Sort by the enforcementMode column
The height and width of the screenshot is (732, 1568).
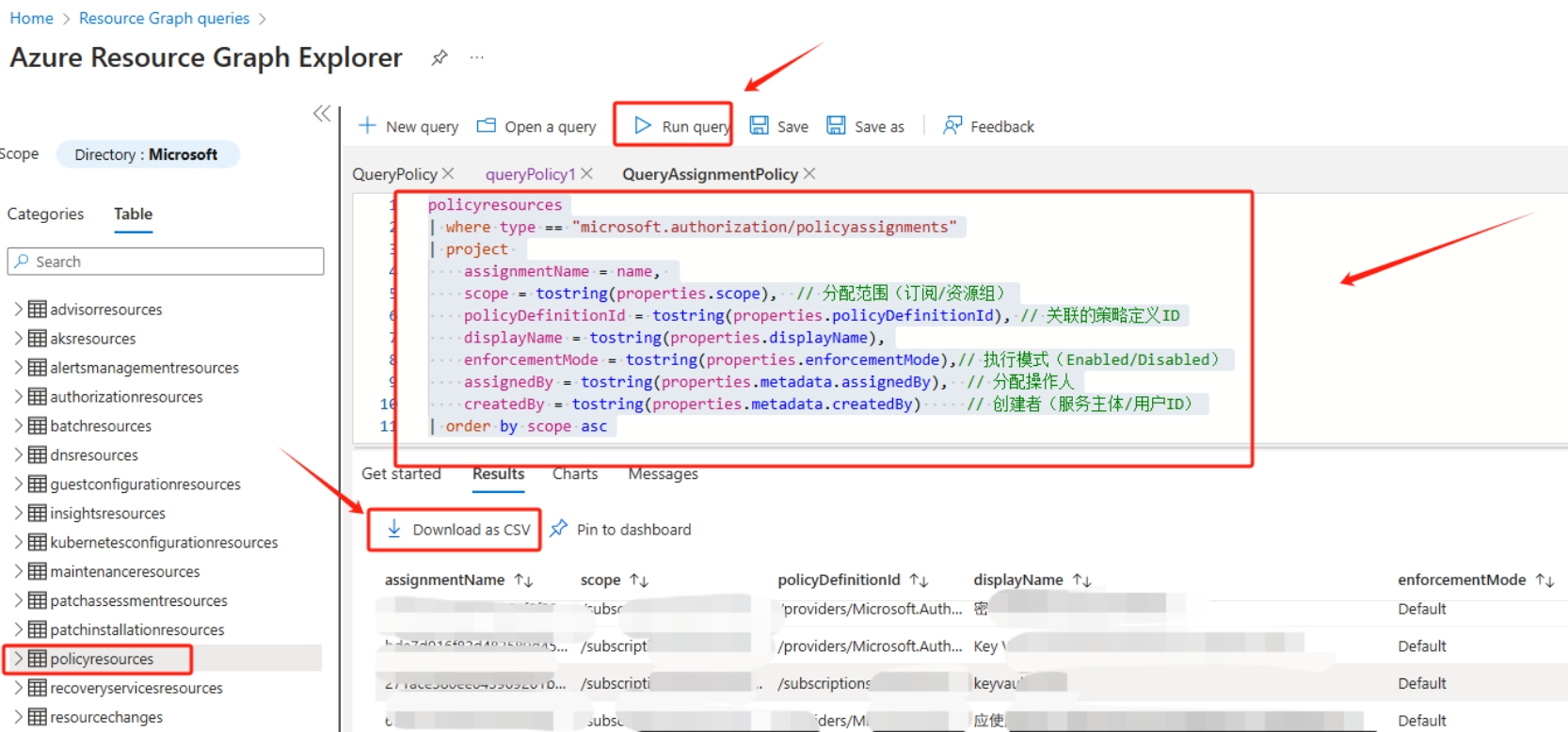point(1475,581)
